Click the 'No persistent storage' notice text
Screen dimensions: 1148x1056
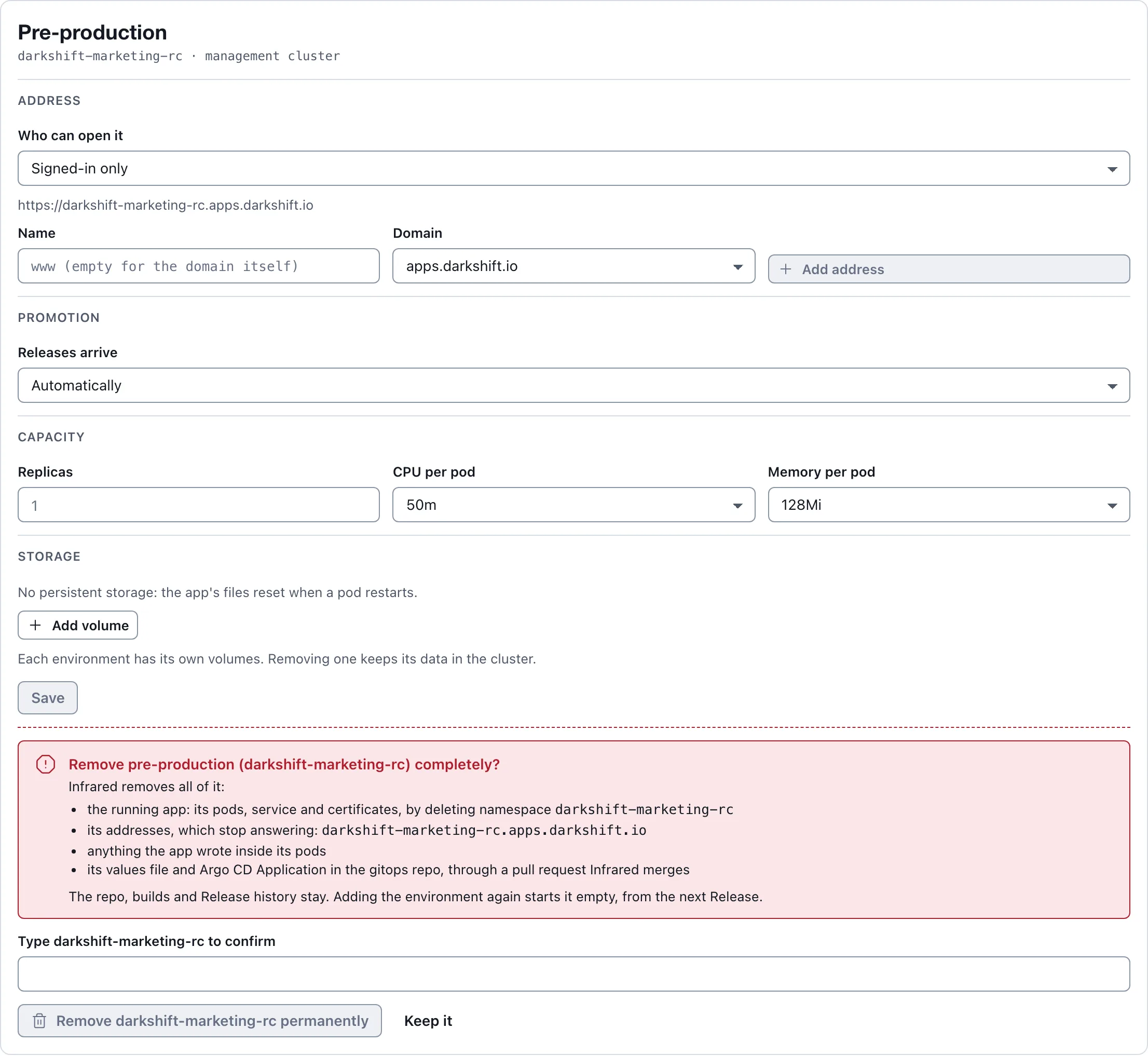point(217,592)
